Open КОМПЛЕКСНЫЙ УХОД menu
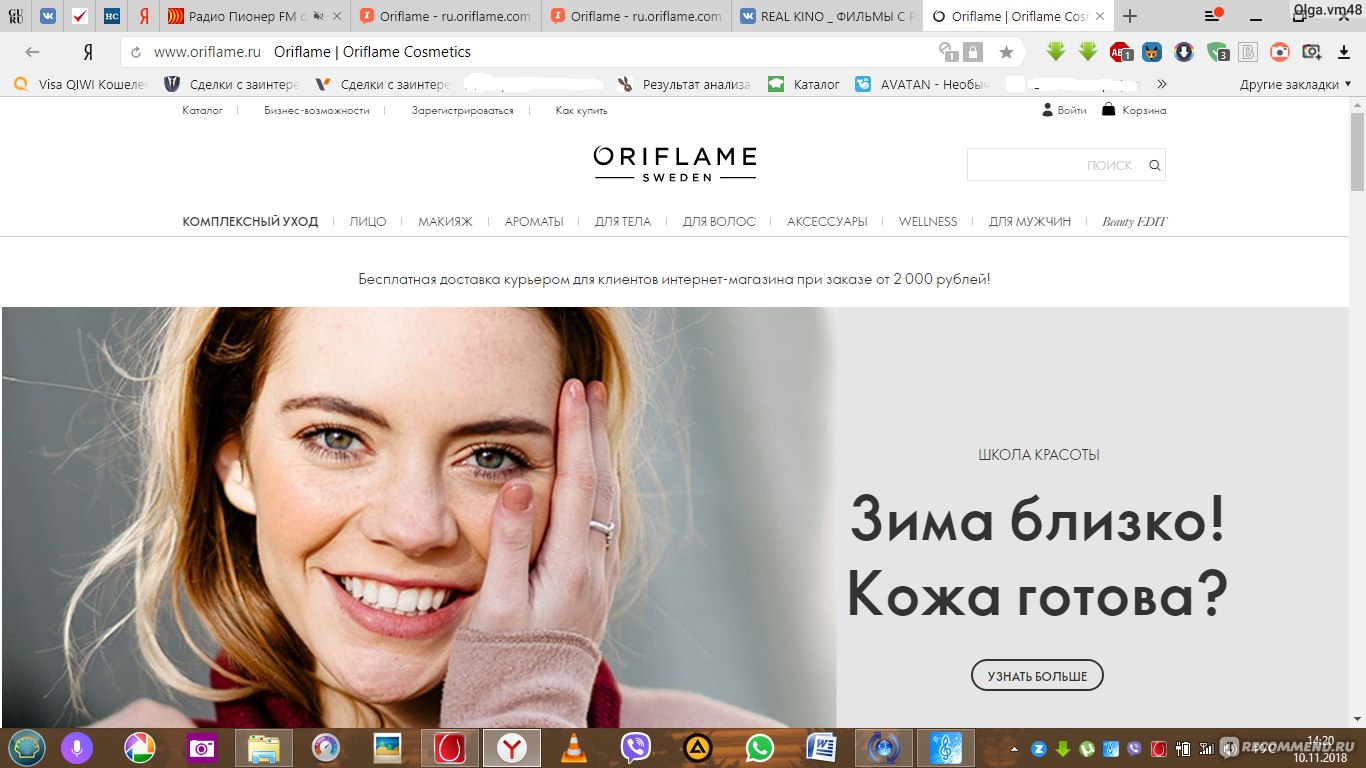 coord(250,222)
